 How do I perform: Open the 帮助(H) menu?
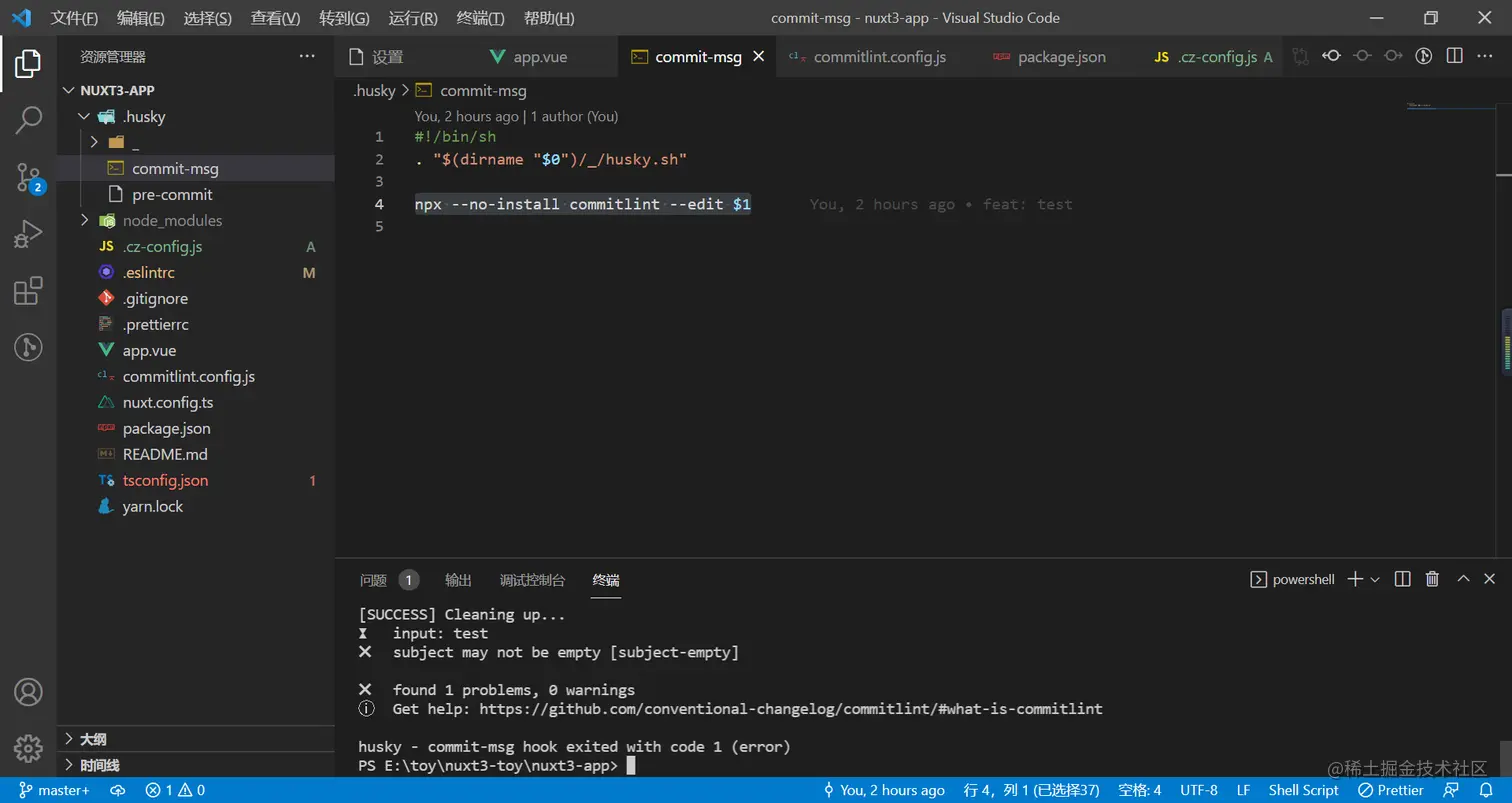tap(549, 18)
